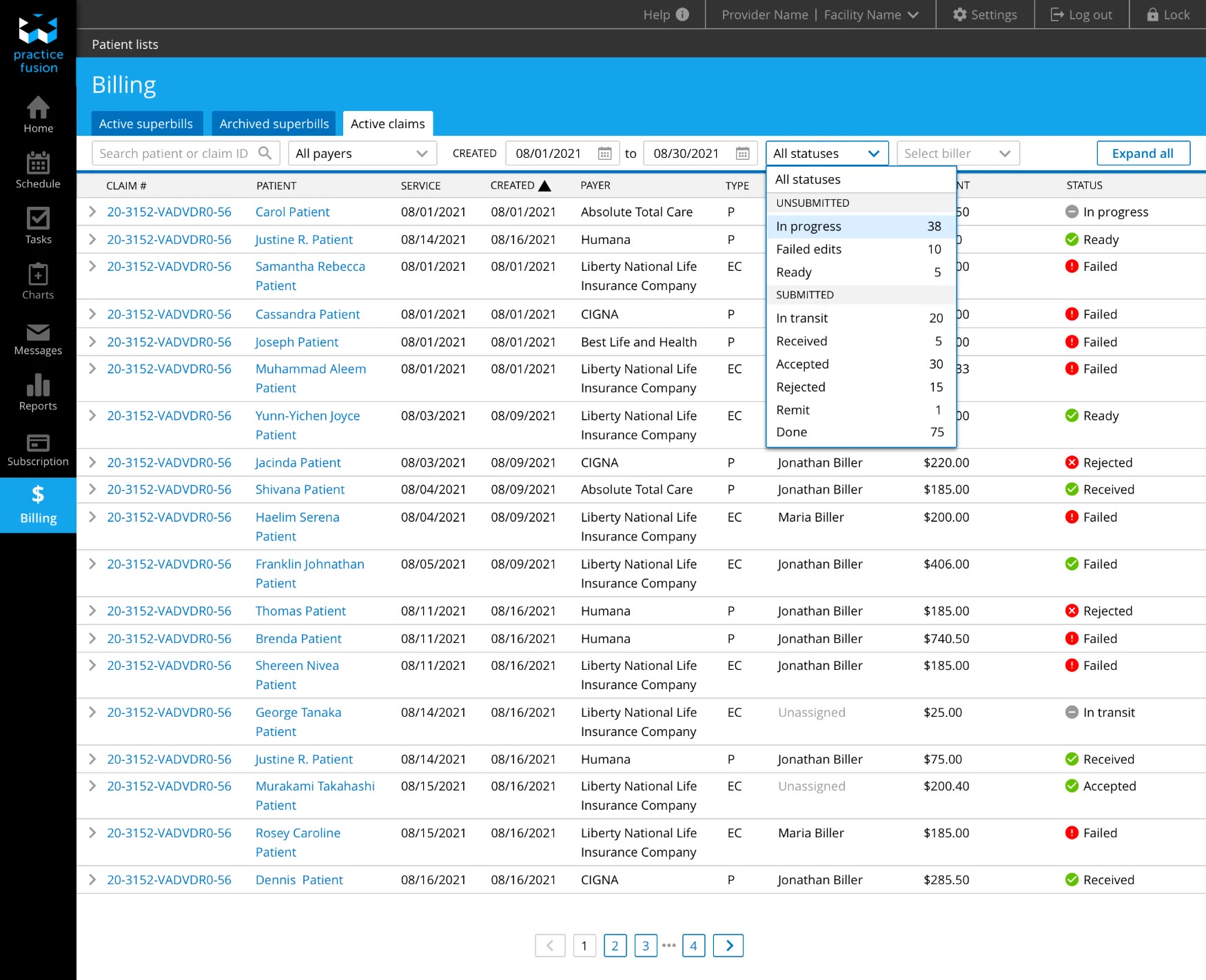The image size is (1206, 980).
Task: Switch to Active superbills tab
Action: pos(146,123)
